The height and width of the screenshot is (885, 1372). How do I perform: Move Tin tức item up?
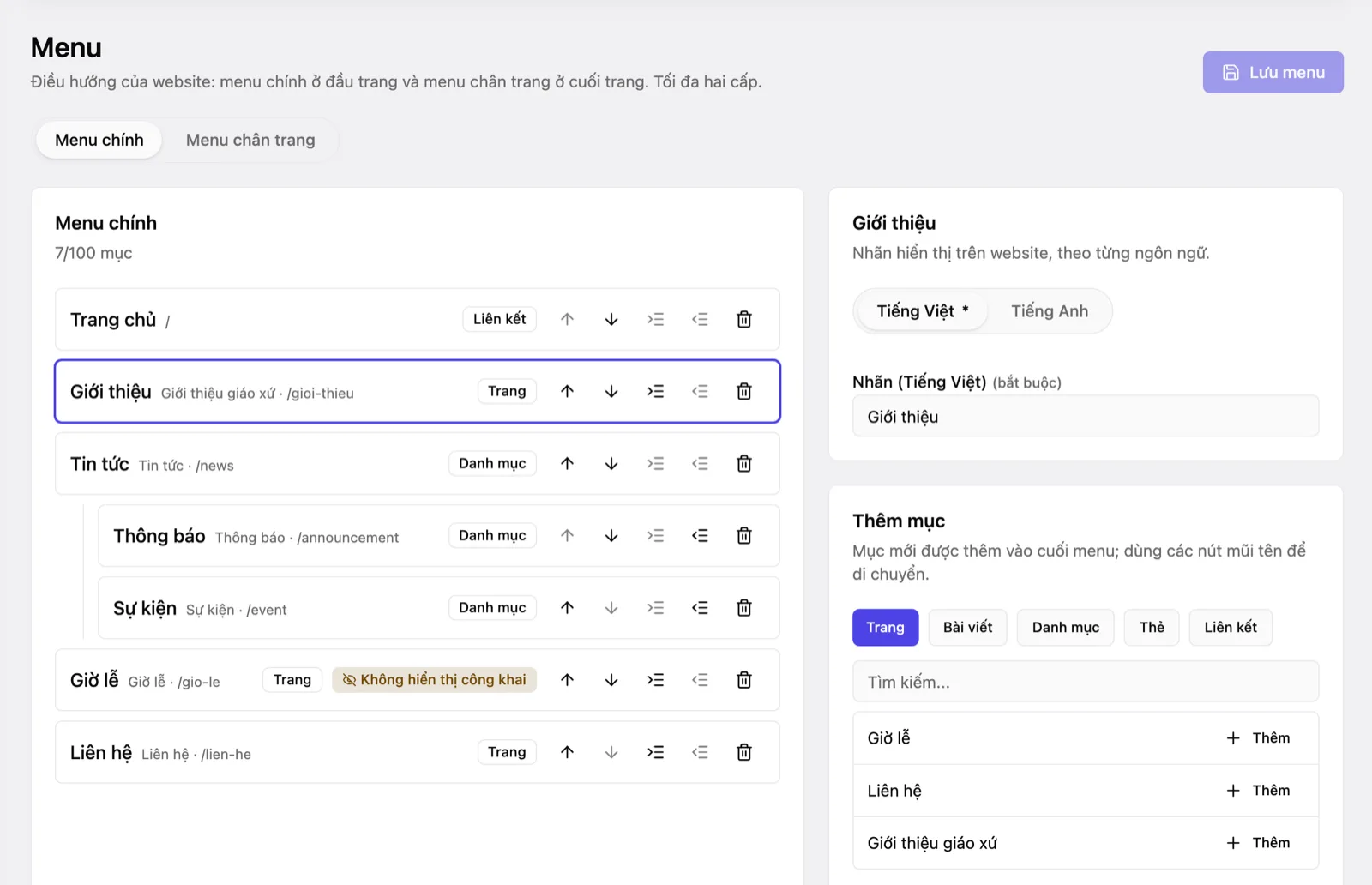pyautogui.click(x=567, y=463)
